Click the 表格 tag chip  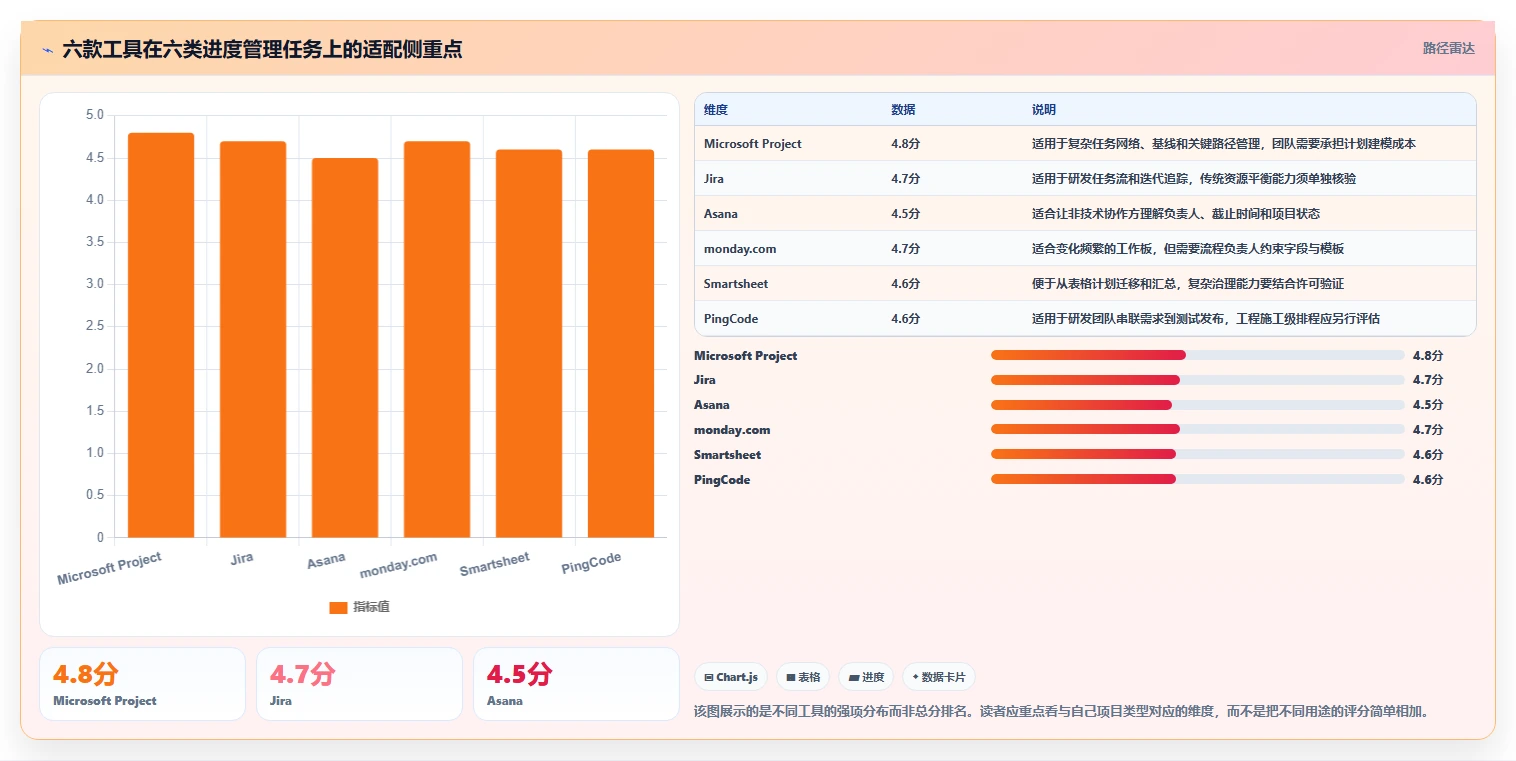pos(803,677)
